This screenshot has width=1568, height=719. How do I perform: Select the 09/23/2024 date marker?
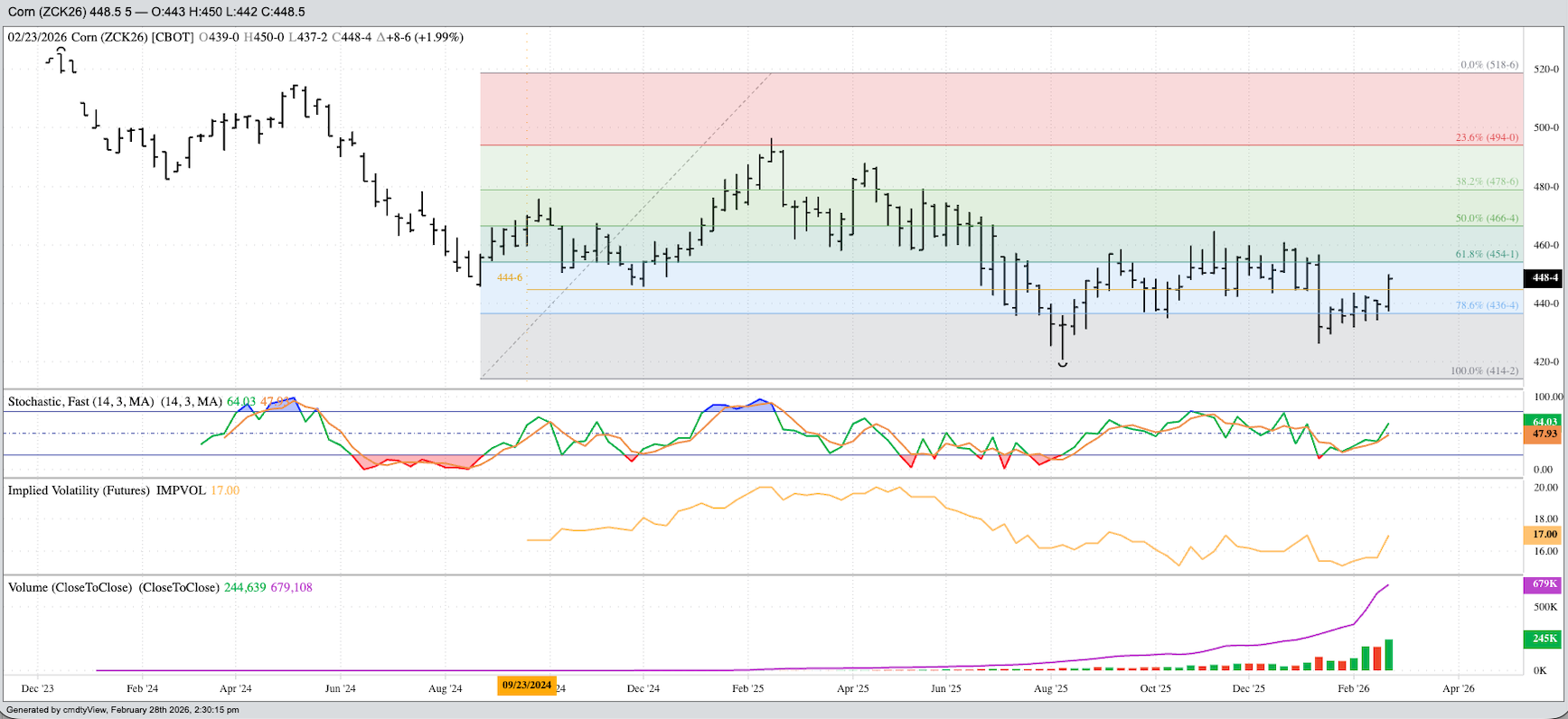[x=527, y=686]
